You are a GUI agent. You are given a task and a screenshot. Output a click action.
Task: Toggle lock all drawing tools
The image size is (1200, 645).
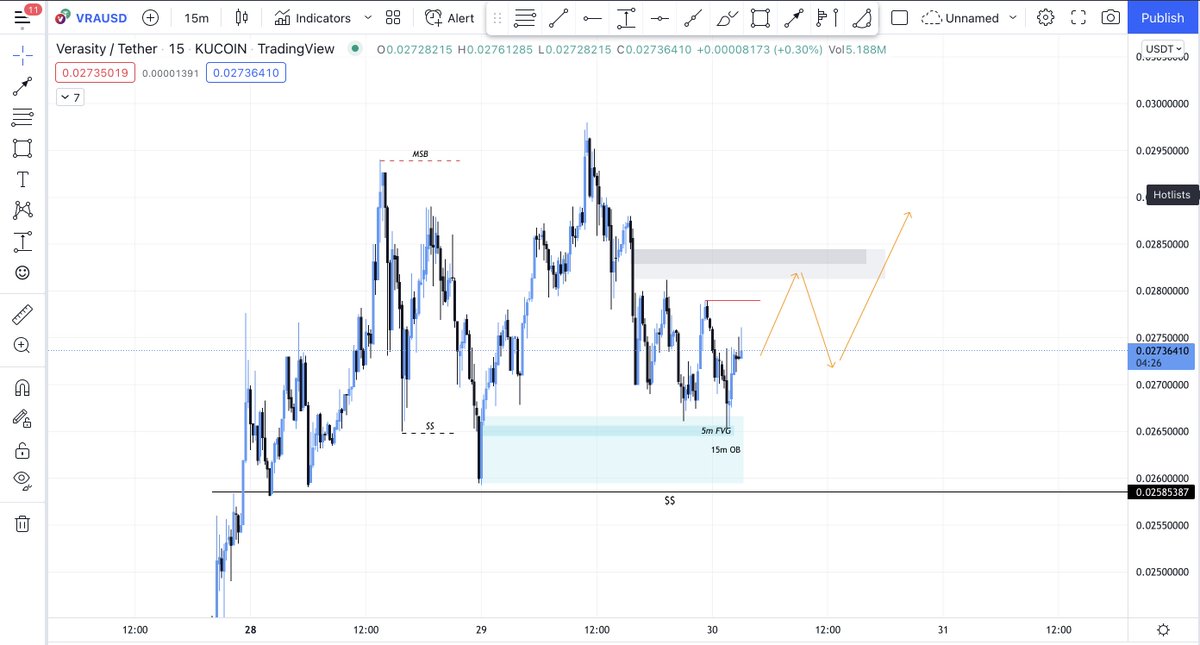22,449
